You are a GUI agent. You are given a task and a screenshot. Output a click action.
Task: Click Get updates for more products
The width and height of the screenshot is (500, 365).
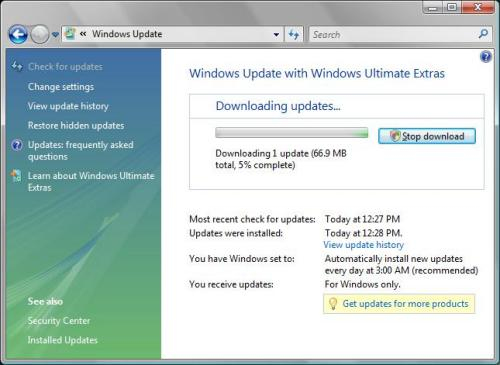point(405,304)
